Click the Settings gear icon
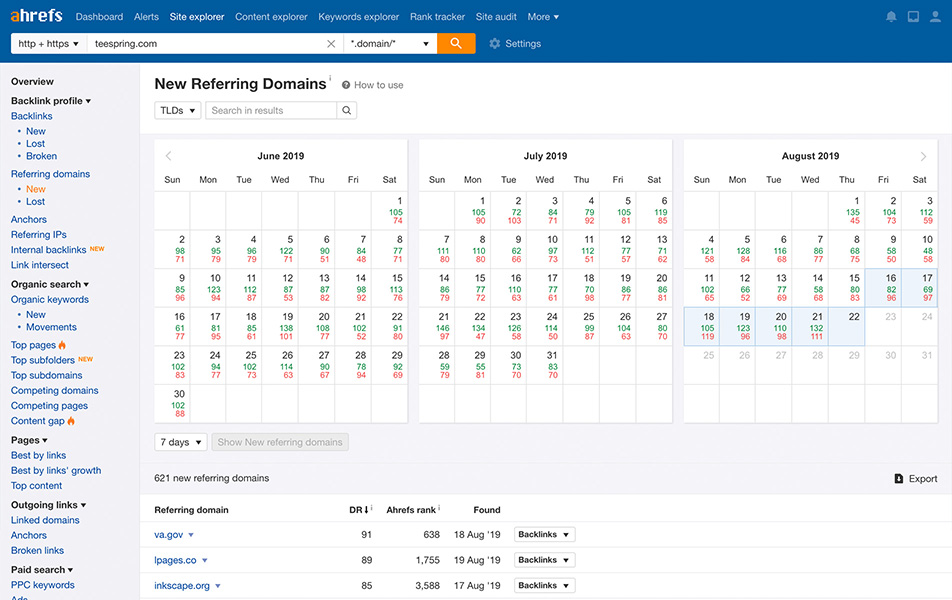 coord(495,44)
